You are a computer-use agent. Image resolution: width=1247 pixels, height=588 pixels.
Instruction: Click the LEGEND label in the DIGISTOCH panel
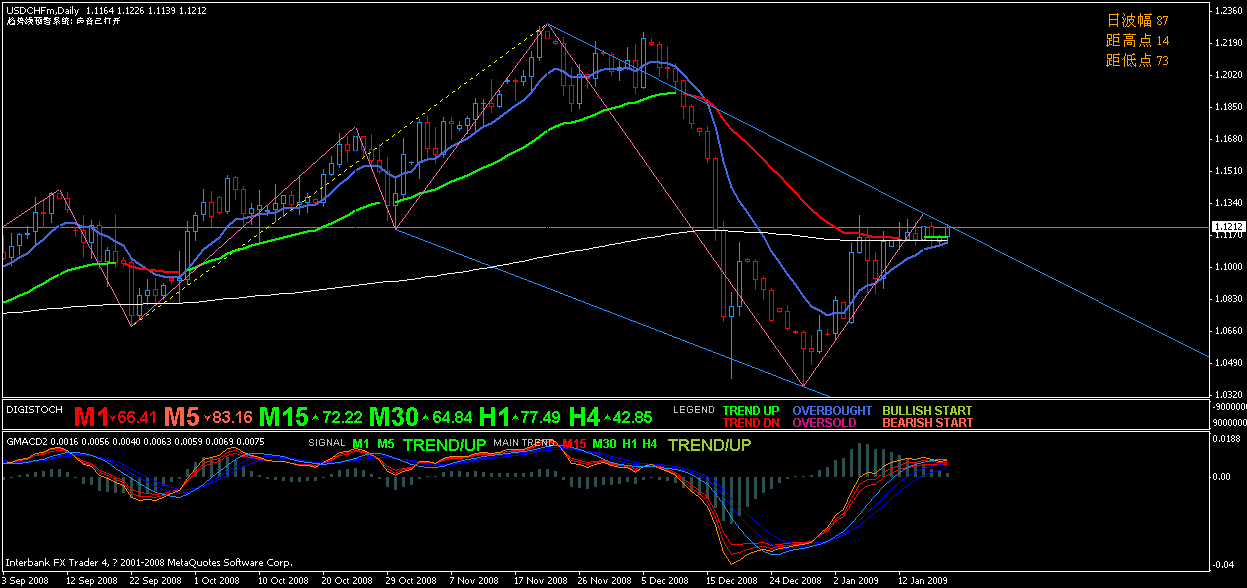click(x=694, y=410)
